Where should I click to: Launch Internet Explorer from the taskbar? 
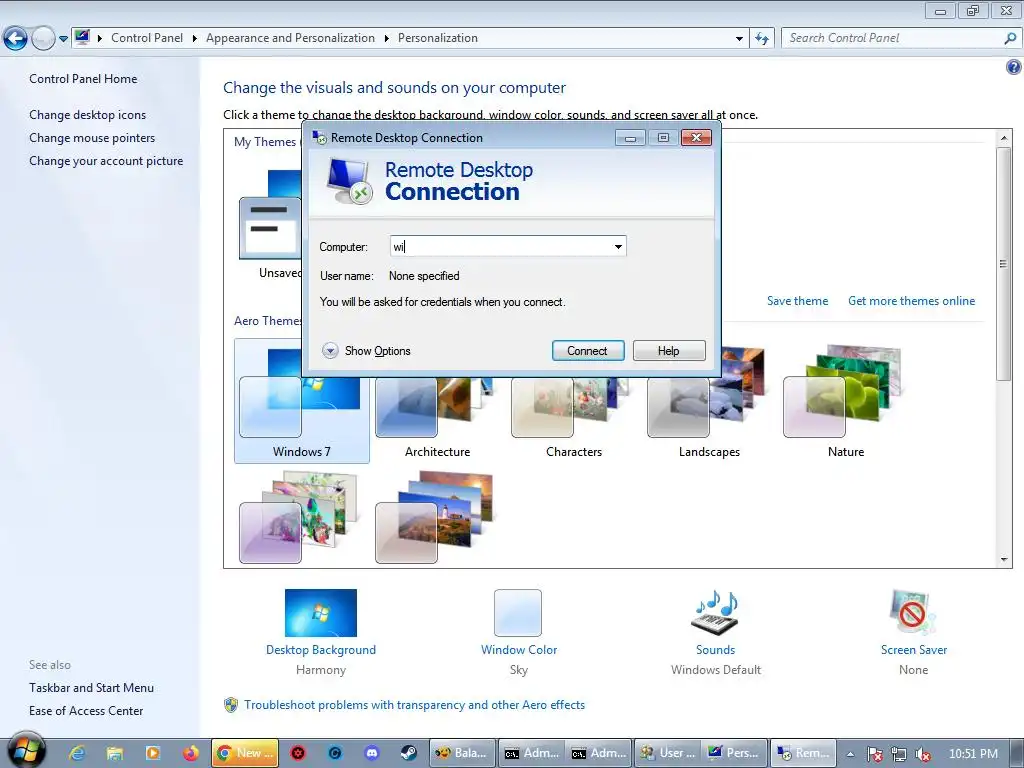click(77, 753)
